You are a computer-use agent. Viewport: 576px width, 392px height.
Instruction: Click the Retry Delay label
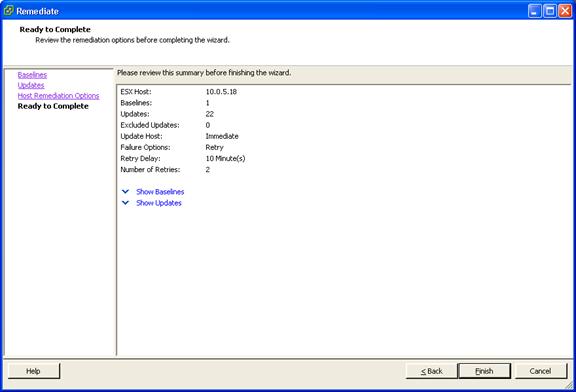point(140,158)
